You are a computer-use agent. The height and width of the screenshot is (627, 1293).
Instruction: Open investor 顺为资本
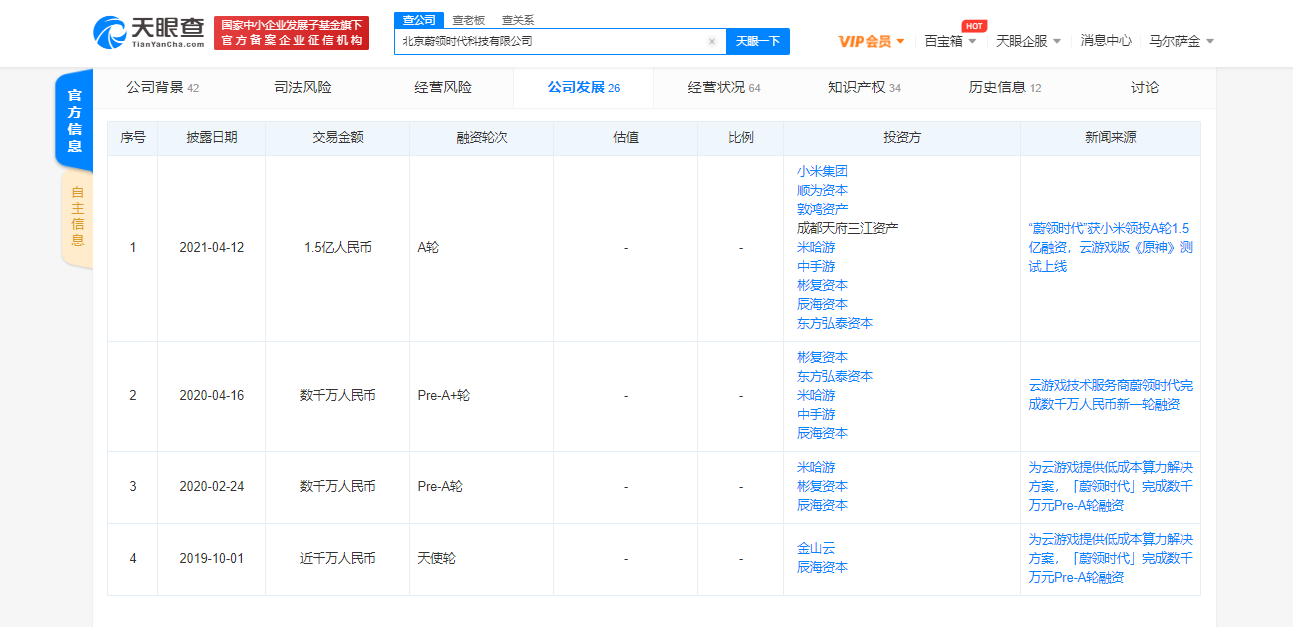(x=822, y=190)
